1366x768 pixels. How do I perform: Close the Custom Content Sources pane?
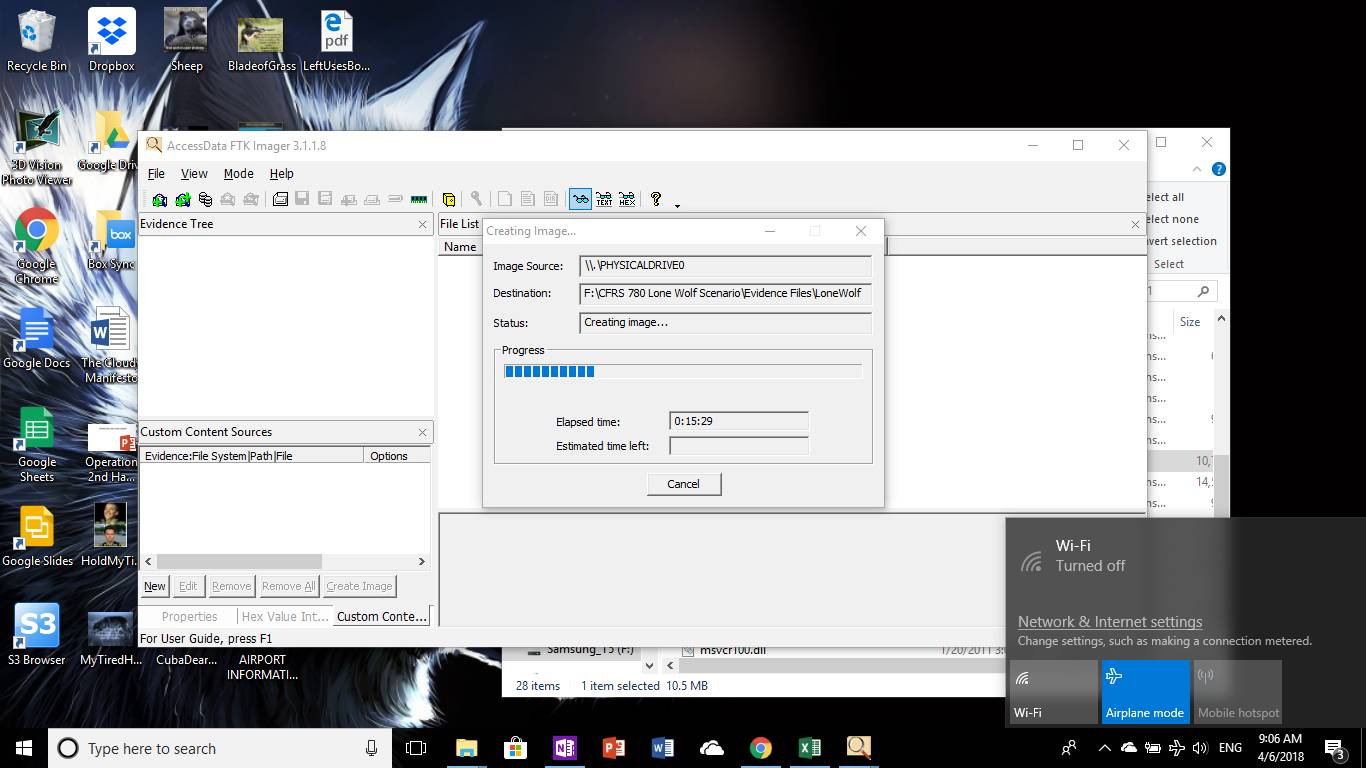point(423,432)
